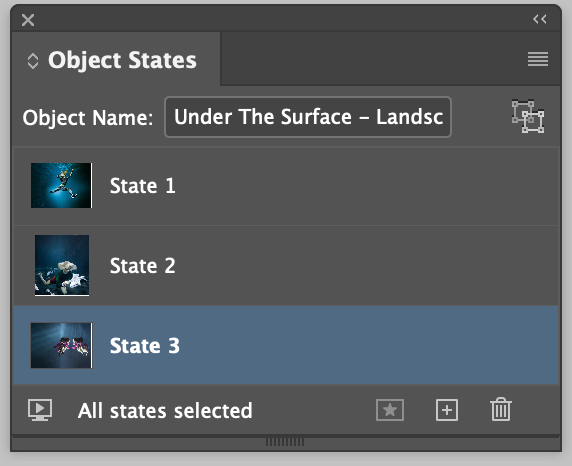This screenshot has width=572, height=466.
Task: Open the Object States panel menu
Action: click(538, 59)
